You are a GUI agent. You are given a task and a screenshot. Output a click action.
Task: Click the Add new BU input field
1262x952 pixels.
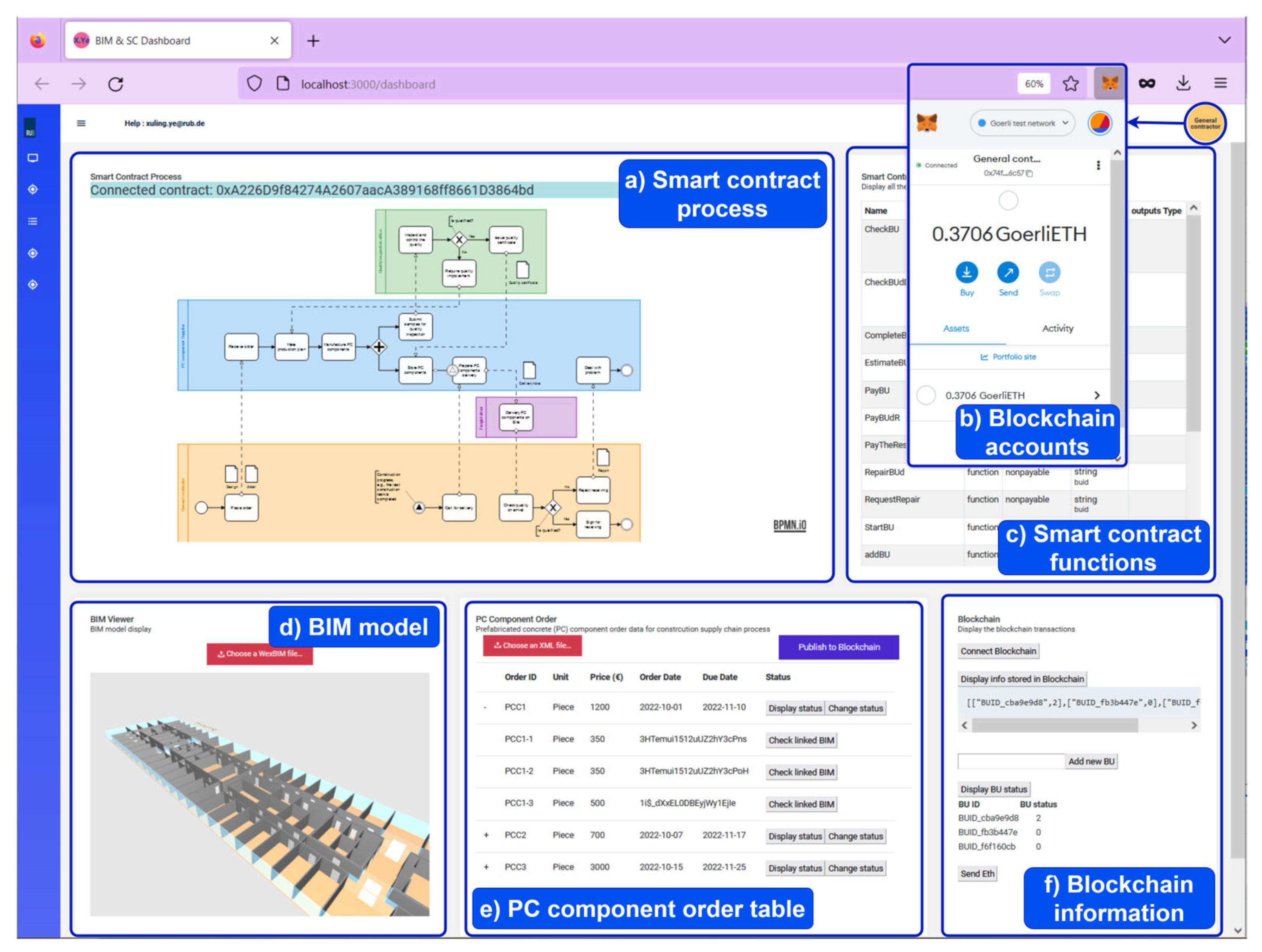tap(1011, 761)
